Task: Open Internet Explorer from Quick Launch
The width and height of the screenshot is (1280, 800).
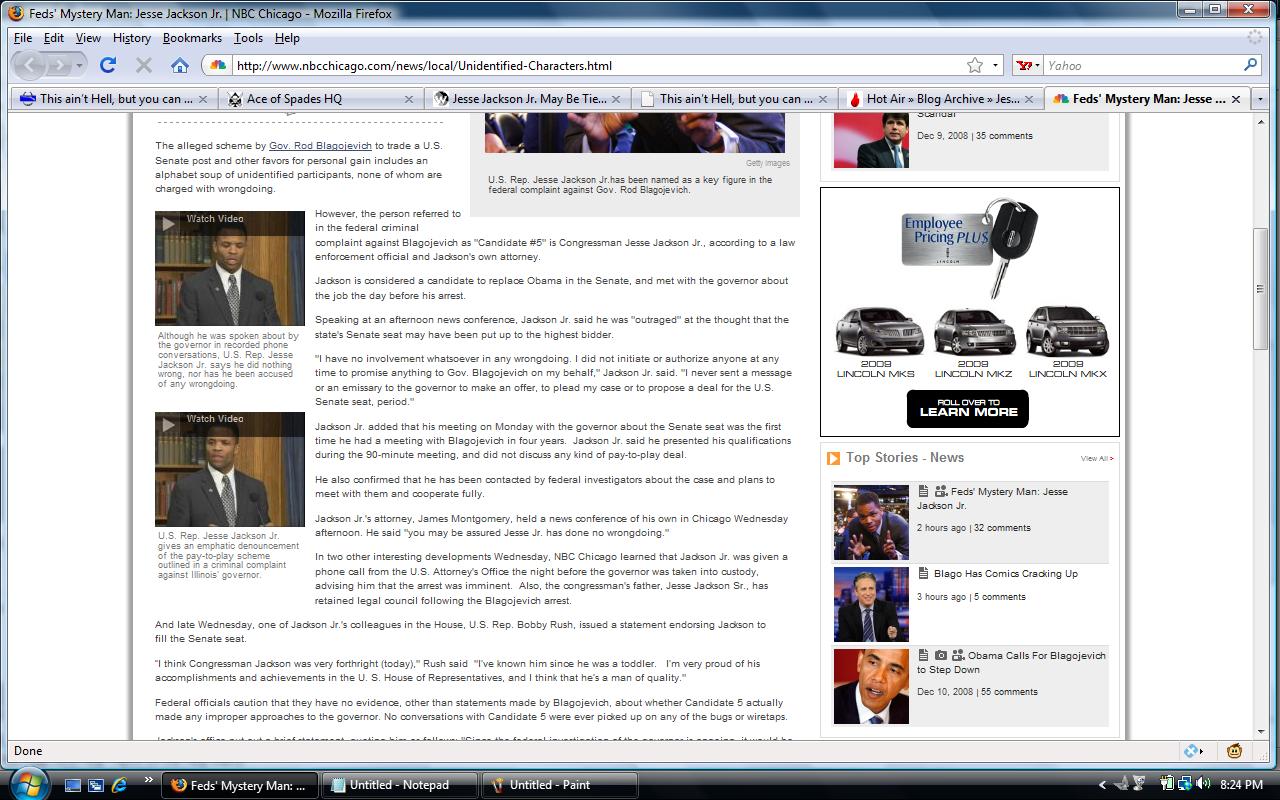Action: 119,785
